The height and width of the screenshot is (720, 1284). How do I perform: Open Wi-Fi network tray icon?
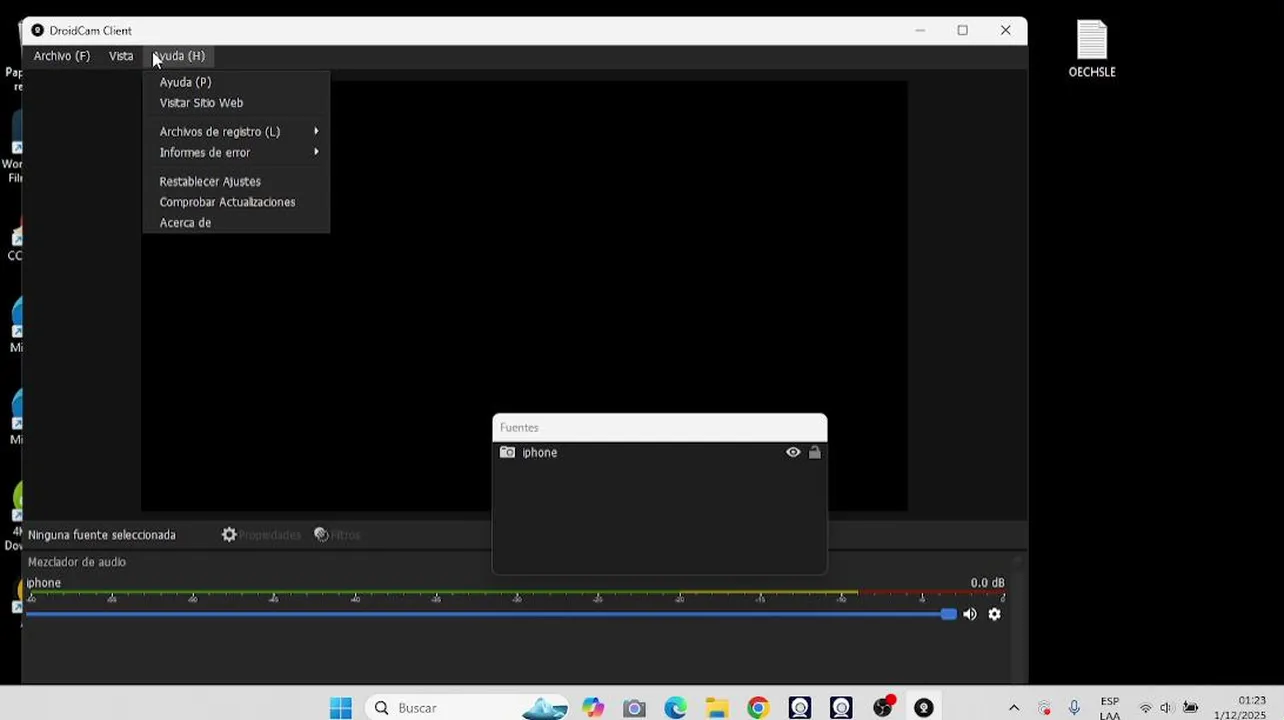click(1146, 708)
